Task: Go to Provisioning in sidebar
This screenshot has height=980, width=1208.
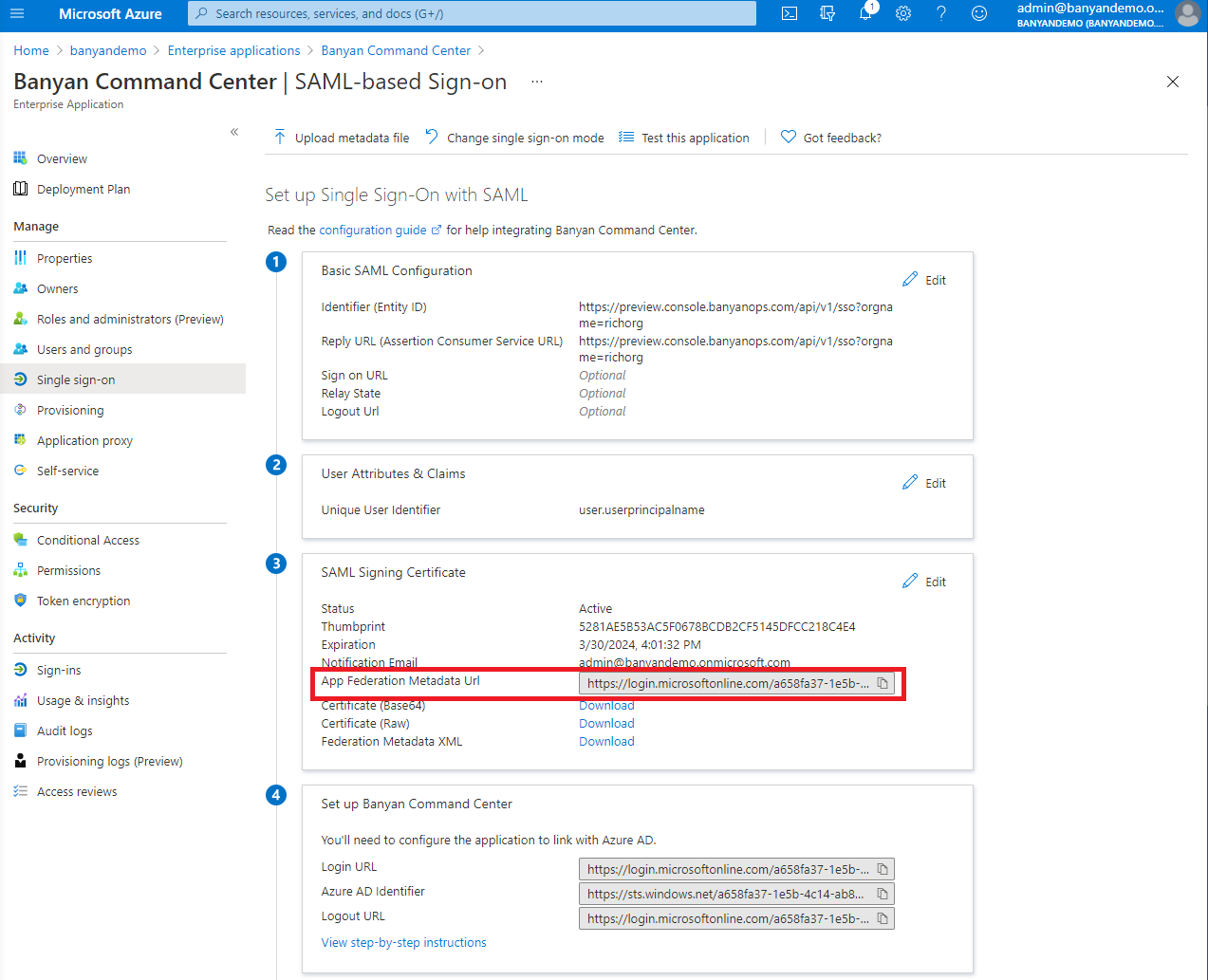Action: tap(70, 411)
